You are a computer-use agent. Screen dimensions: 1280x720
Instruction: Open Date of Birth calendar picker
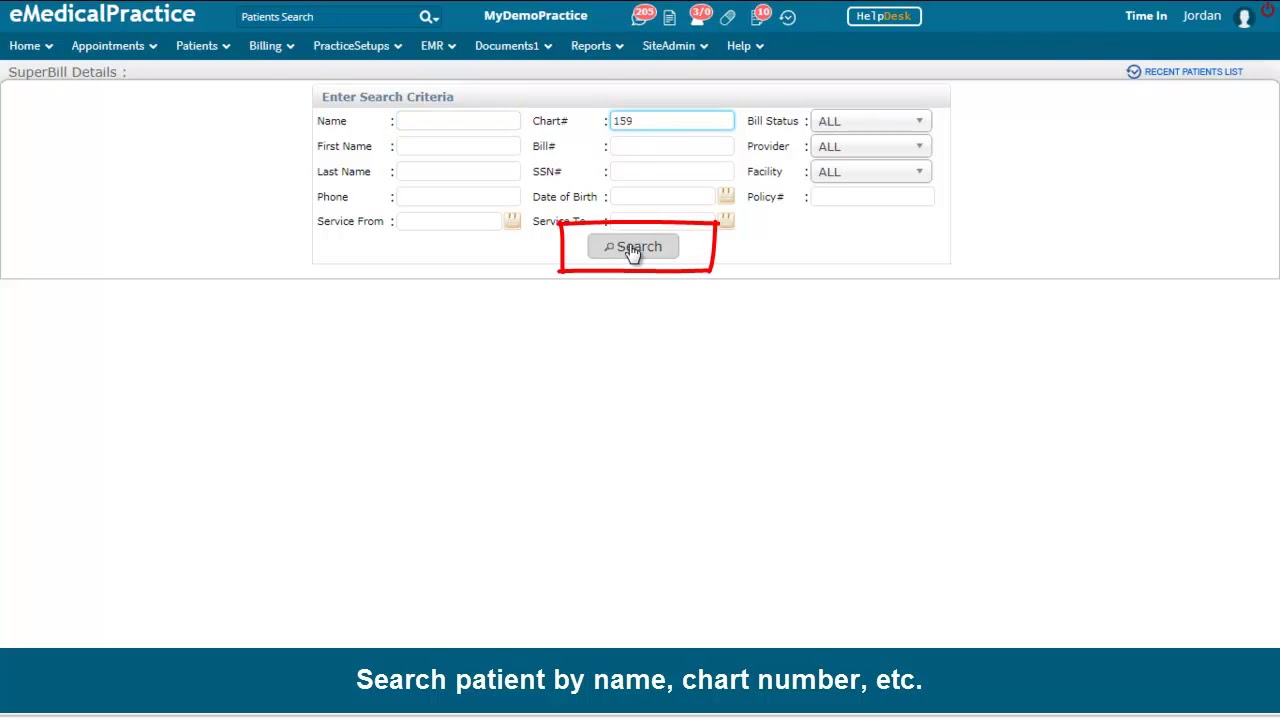pos(726,196)
